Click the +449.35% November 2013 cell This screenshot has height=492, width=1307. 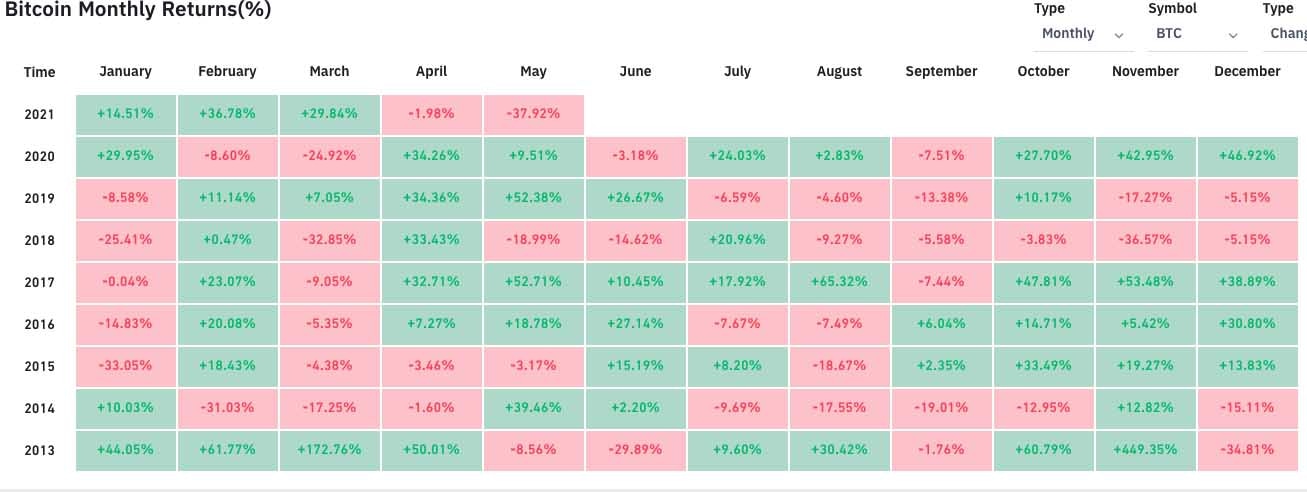pyautogui.click(x=1145, y=450)
